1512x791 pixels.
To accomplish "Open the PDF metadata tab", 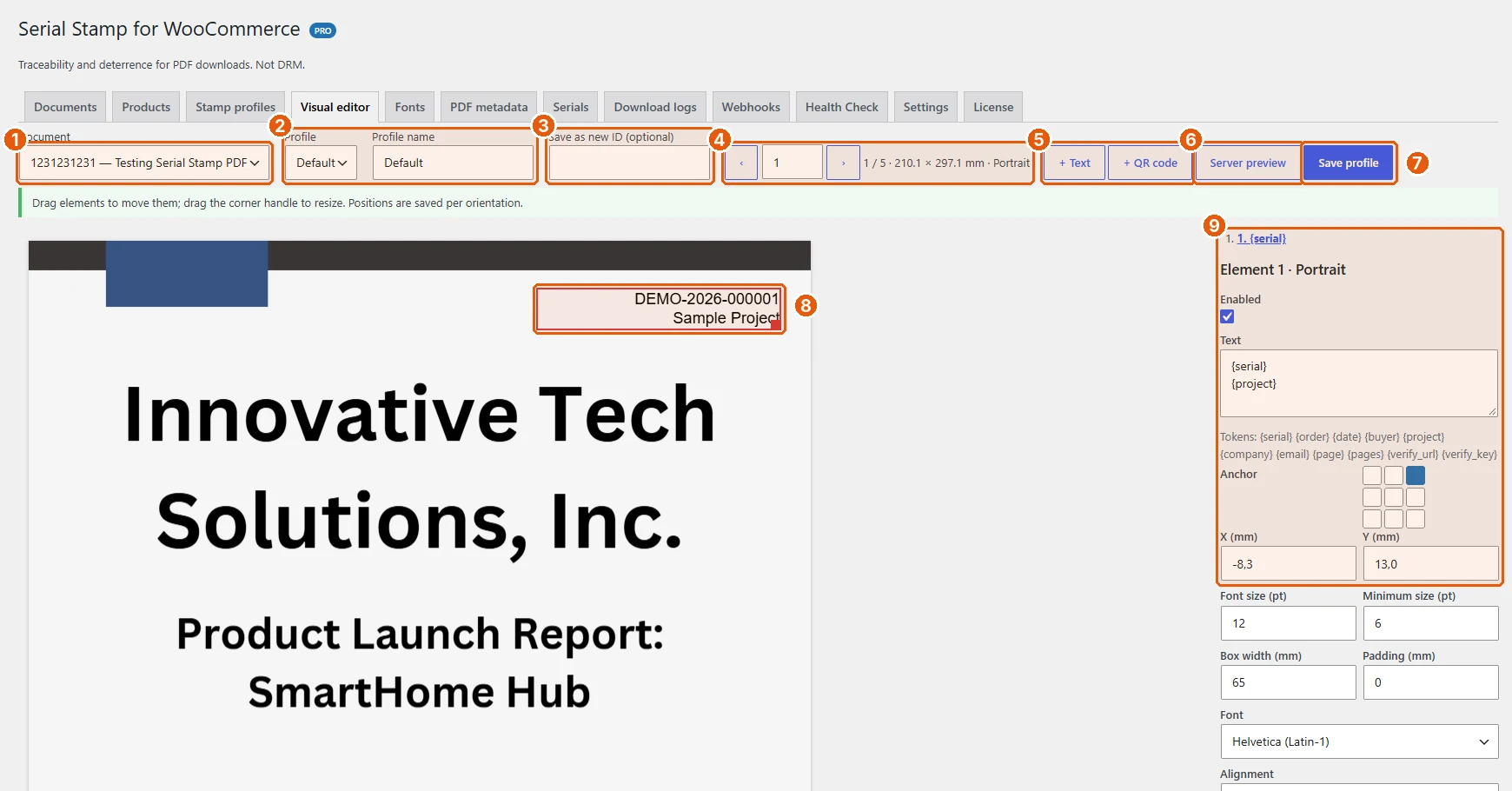I will [x=488, y=107].
